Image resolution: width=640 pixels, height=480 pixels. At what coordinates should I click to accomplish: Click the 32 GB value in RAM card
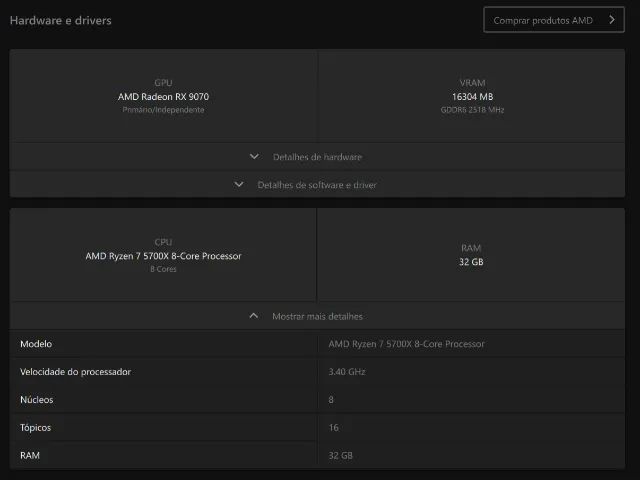click(471, 262)
